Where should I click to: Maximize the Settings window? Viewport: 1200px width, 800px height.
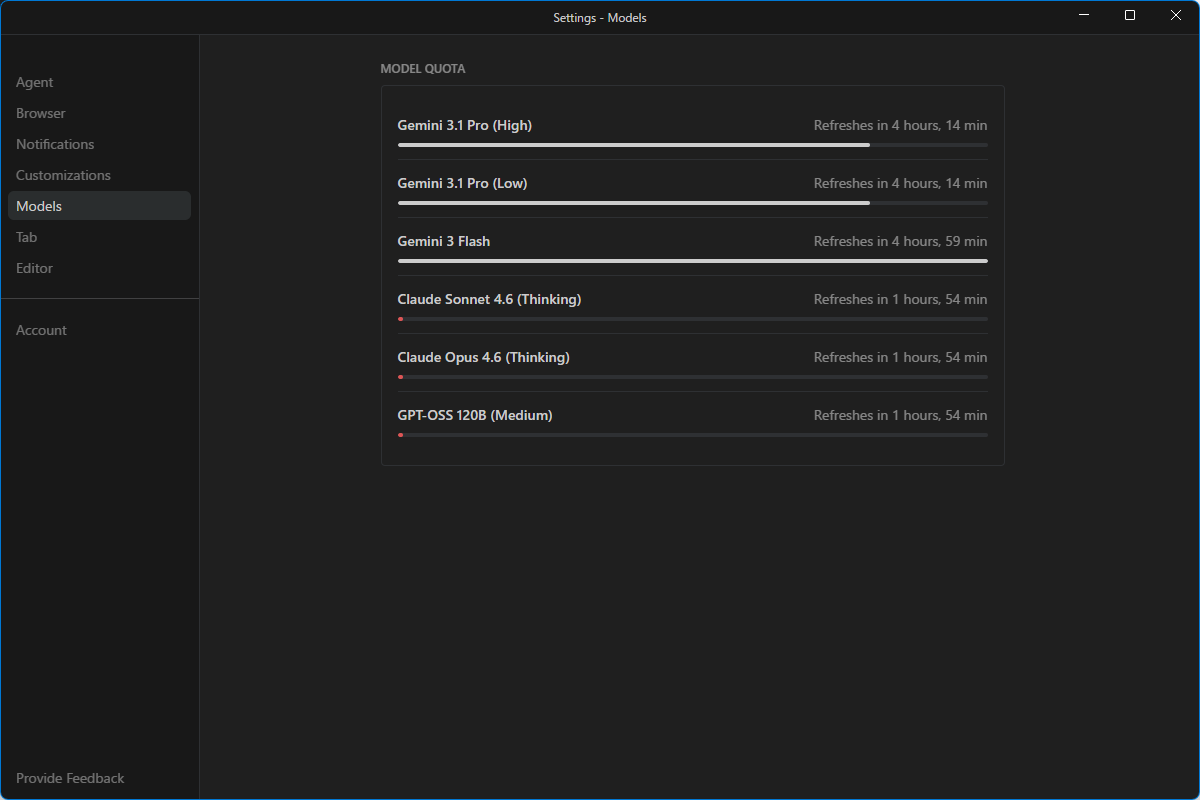[x=1130, y=15]
